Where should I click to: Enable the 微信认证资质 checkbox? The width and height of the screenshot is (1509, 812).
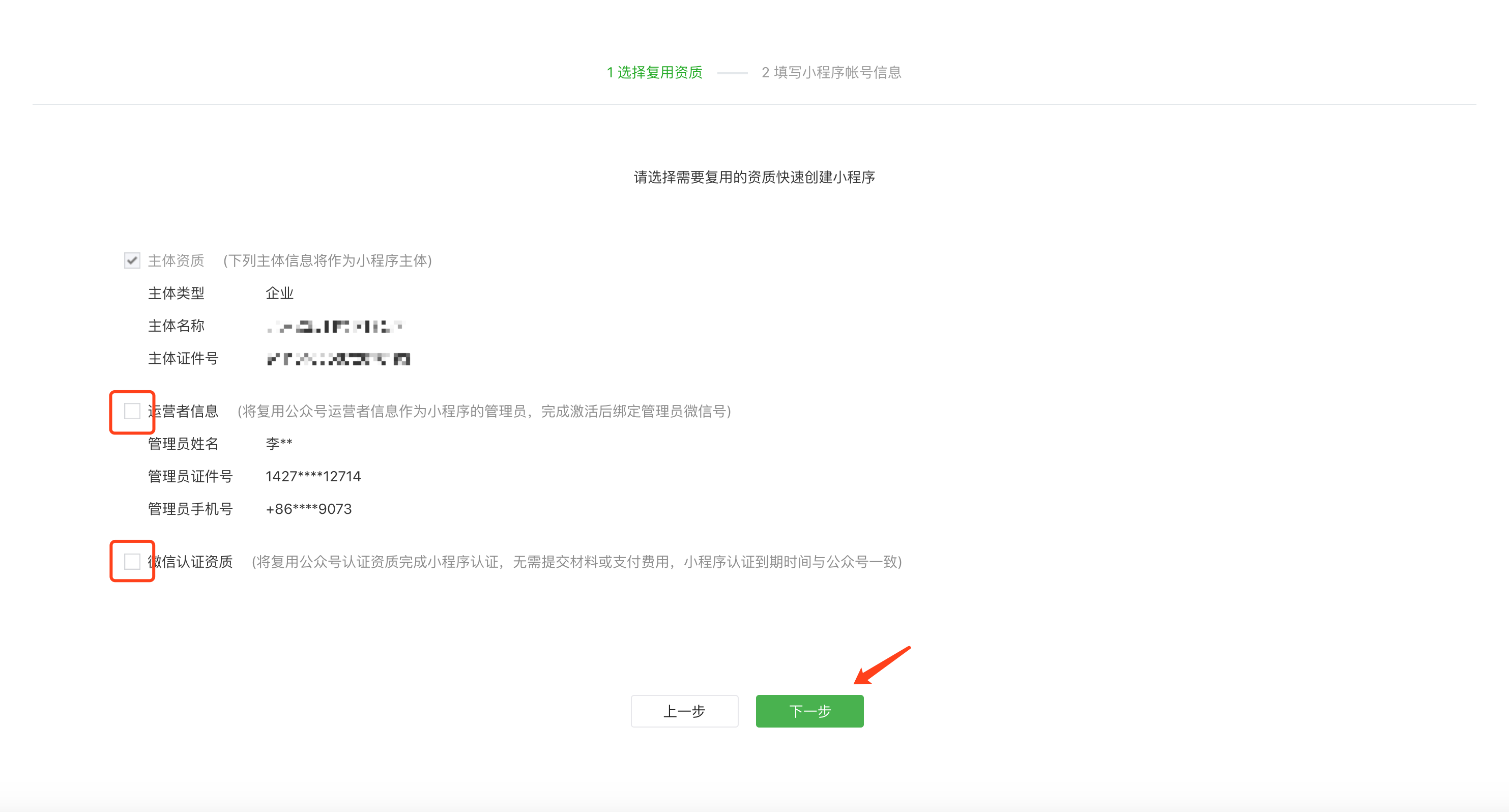coord(132,561)
